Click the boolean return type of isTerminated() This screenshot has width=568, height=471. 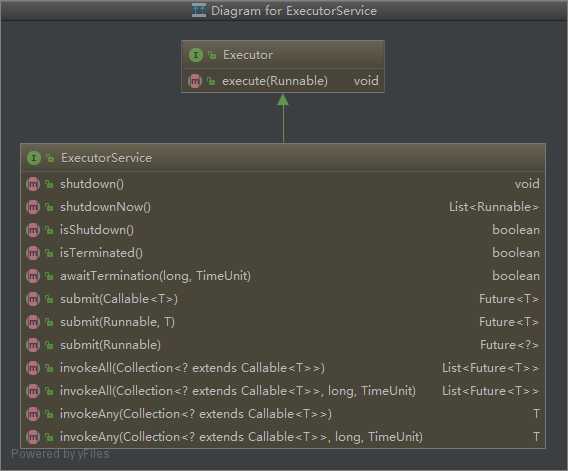(x=516, y=253)
